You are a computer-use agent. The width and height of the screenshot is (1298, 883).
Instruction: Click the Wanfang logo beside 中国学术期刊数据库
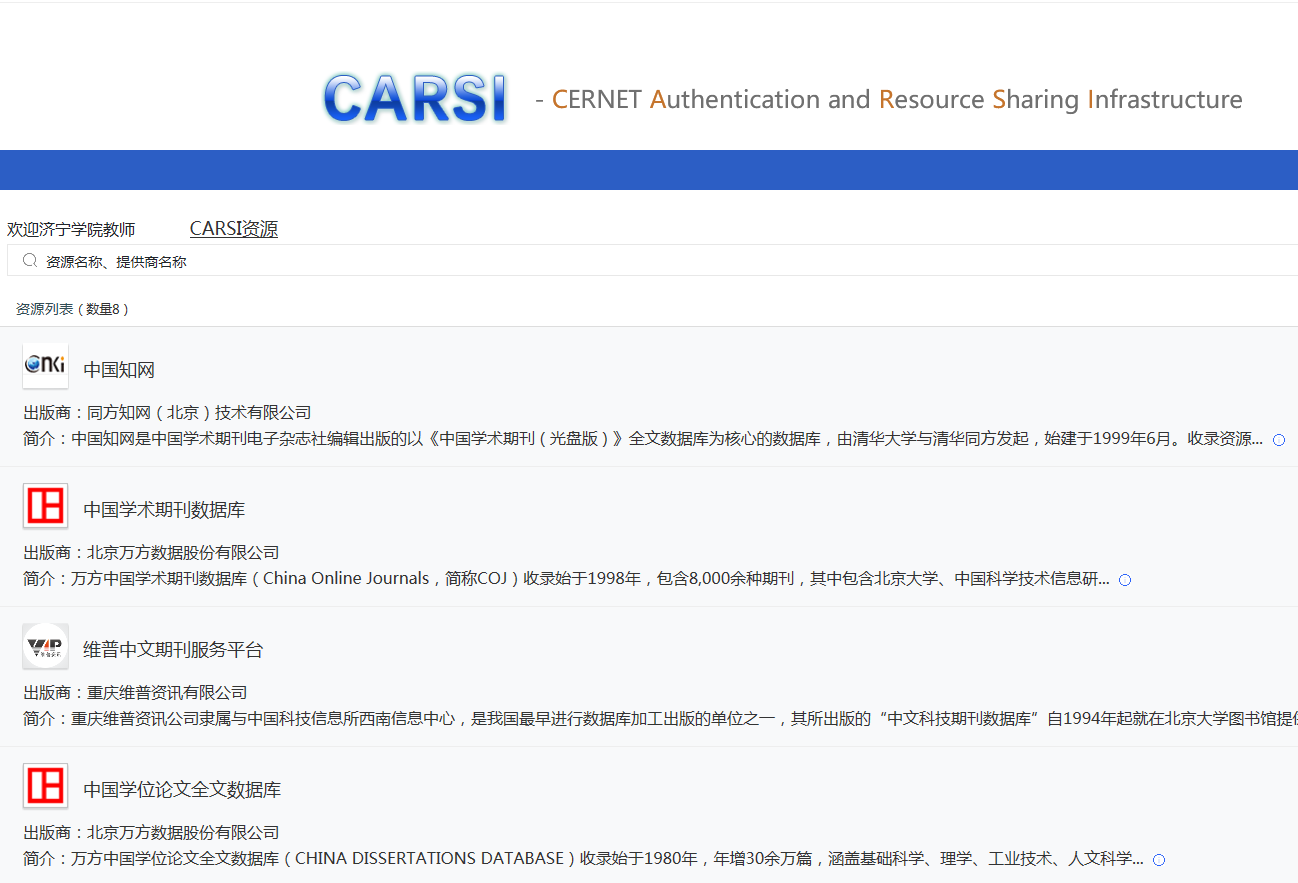[45, 506]
